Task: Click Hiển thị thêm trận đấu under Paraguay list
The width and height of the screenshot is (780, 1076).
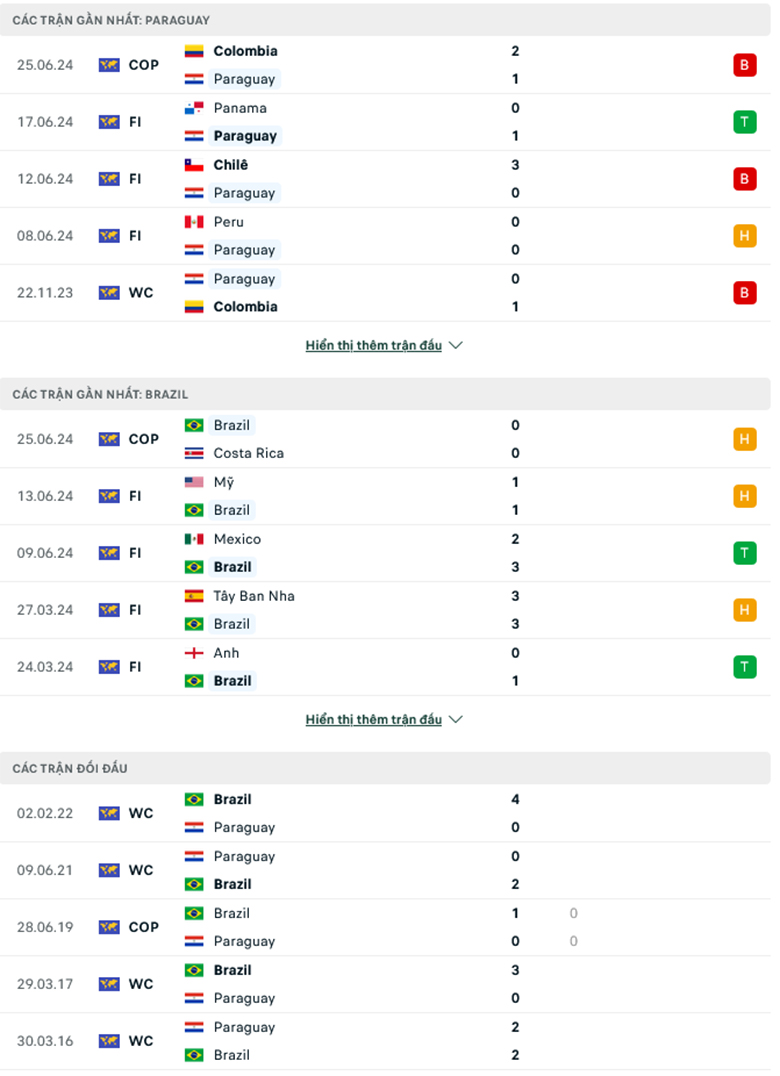Action: click(374, 344)
